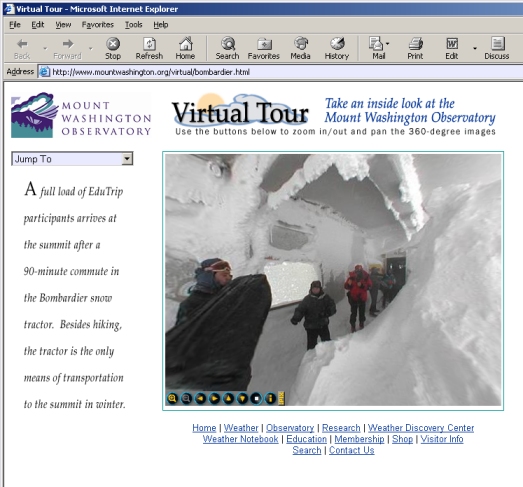Open the History pane
This screenshot has height=487, width=523.
click(337, 48)
